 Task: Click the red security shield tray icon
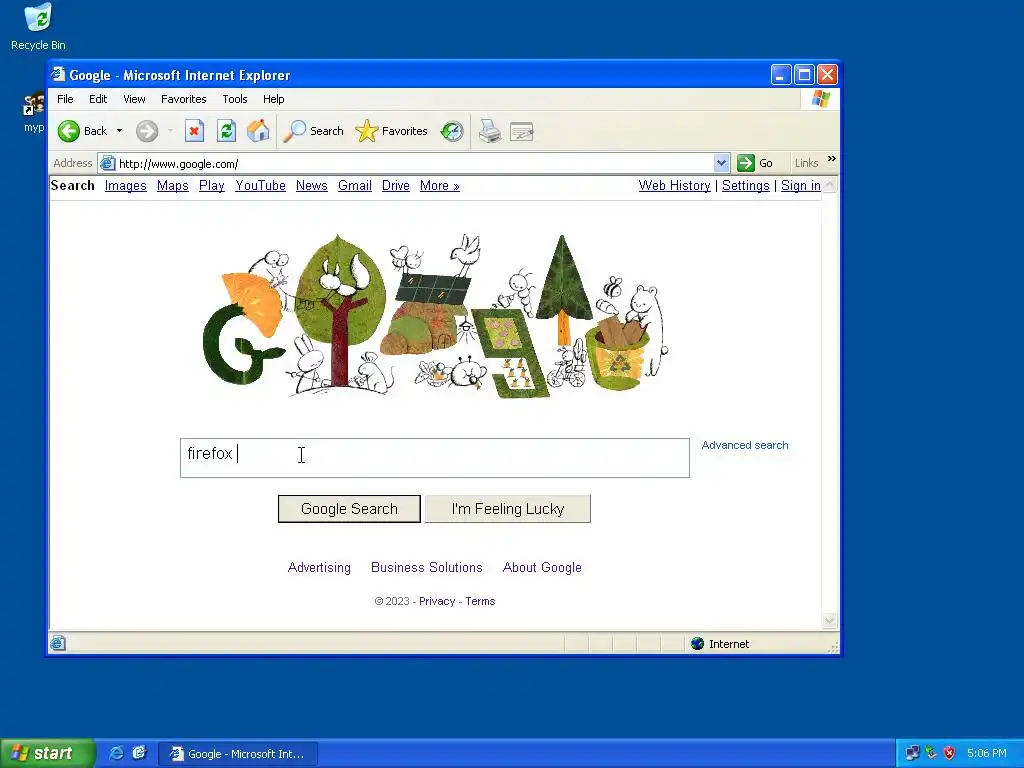[x=949, y=753]
